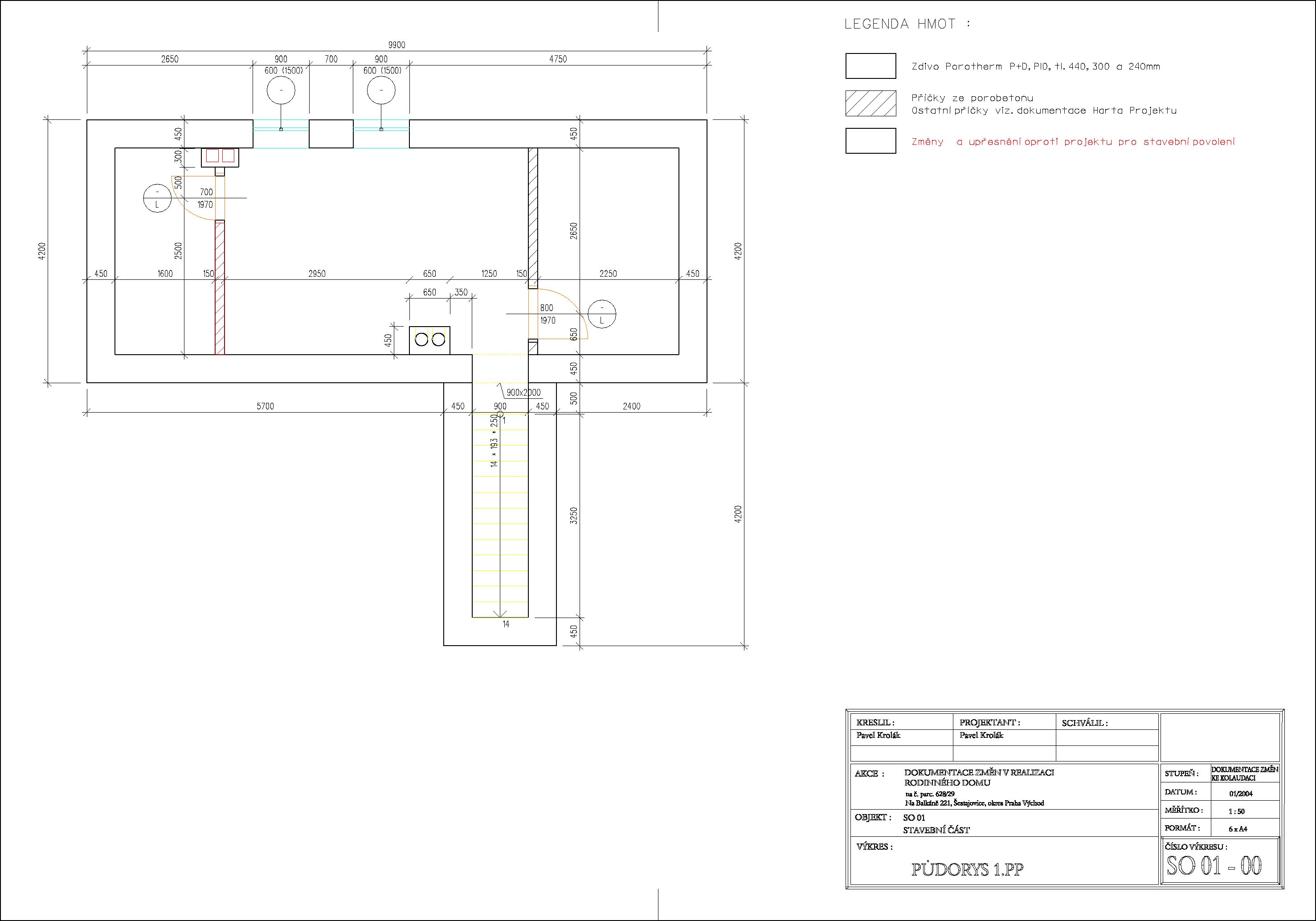Select the '14 x 193 x 250' stair label
Image resolution: width=1316 pixels, height=921 pixels.
pos(494,441)
